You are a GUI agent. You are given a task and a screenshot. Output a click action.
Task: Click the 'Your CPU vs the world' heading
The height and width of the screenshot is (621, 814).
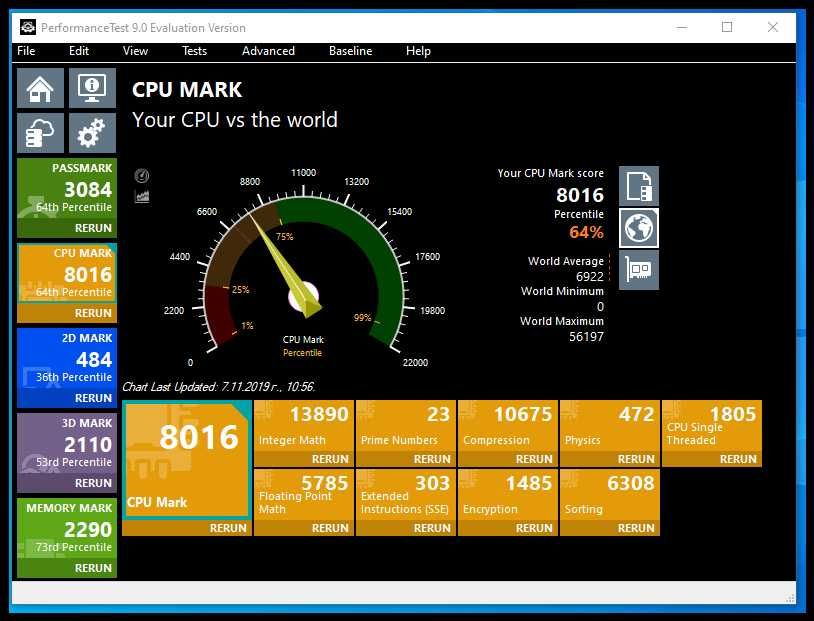click(235, 120)
